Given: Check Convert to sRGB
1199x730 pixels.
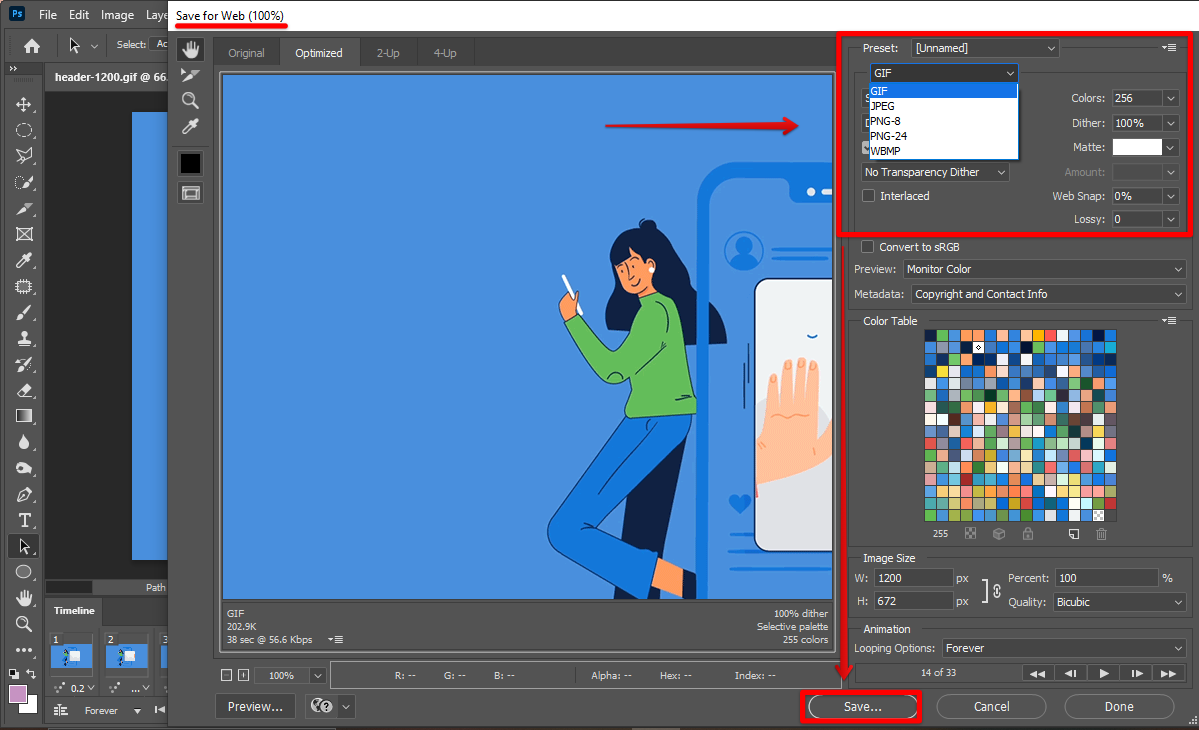Looking at the screenshot, I should point(869,247).
